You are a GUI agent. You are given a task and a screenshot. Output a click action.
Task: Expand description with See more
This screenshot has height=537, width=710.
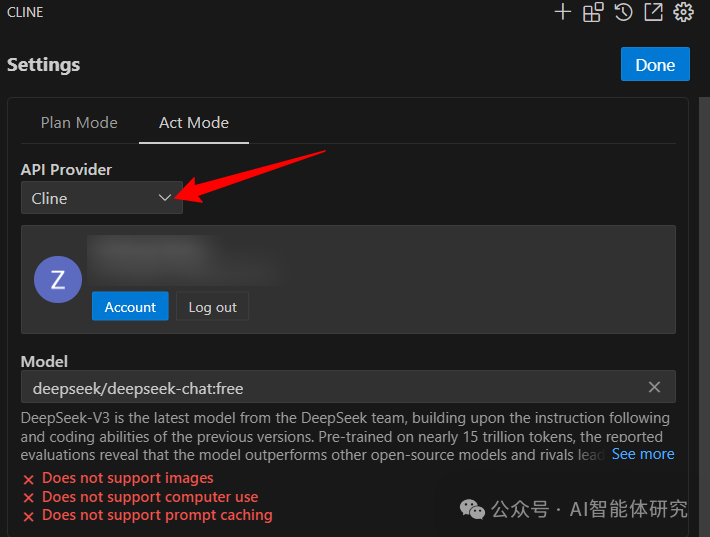tap(643, 454)
